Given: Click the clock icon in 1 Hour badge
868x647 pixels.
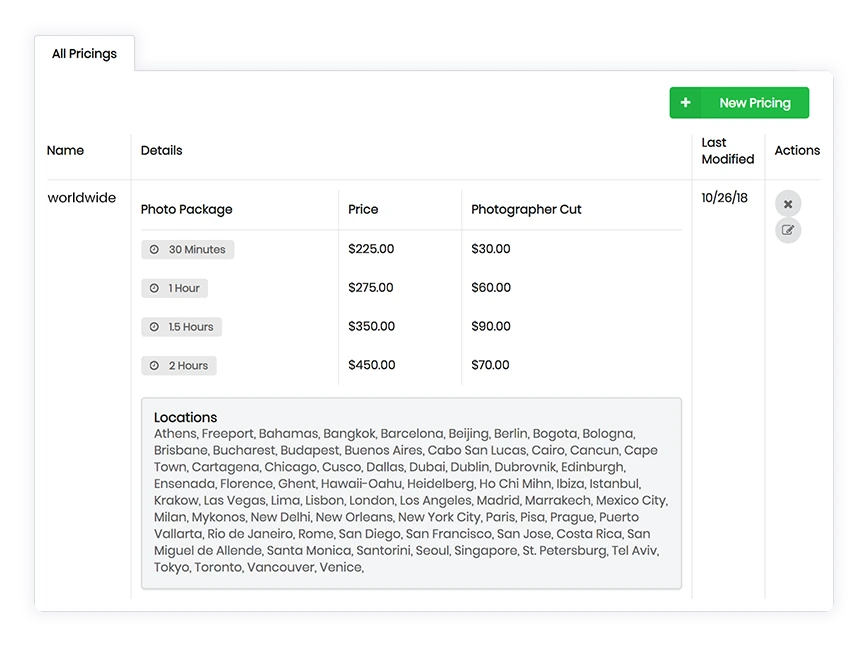Looking at the screenshot, I should pos(154,289).
